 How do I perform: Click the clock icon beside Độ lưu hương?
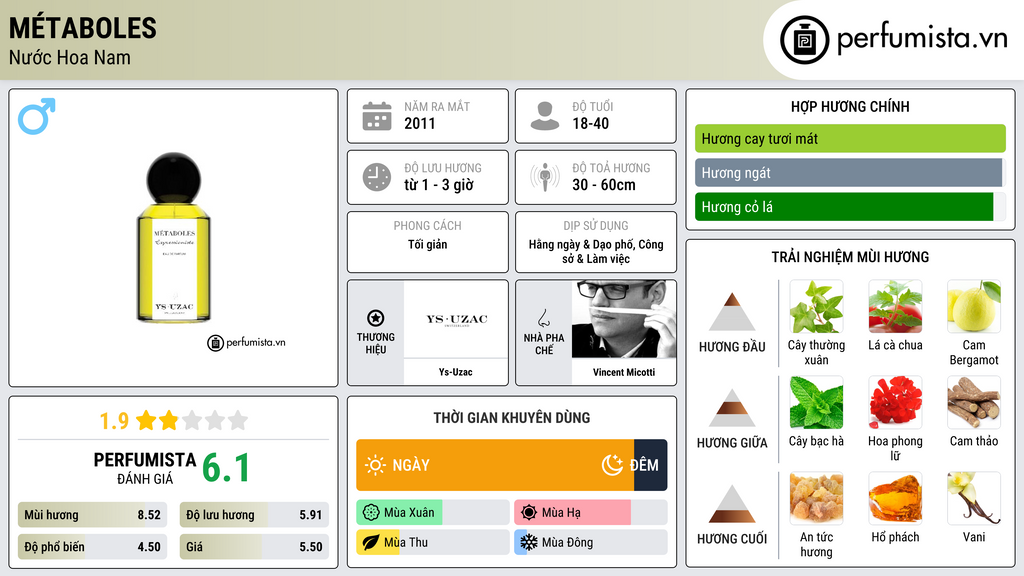377,177
